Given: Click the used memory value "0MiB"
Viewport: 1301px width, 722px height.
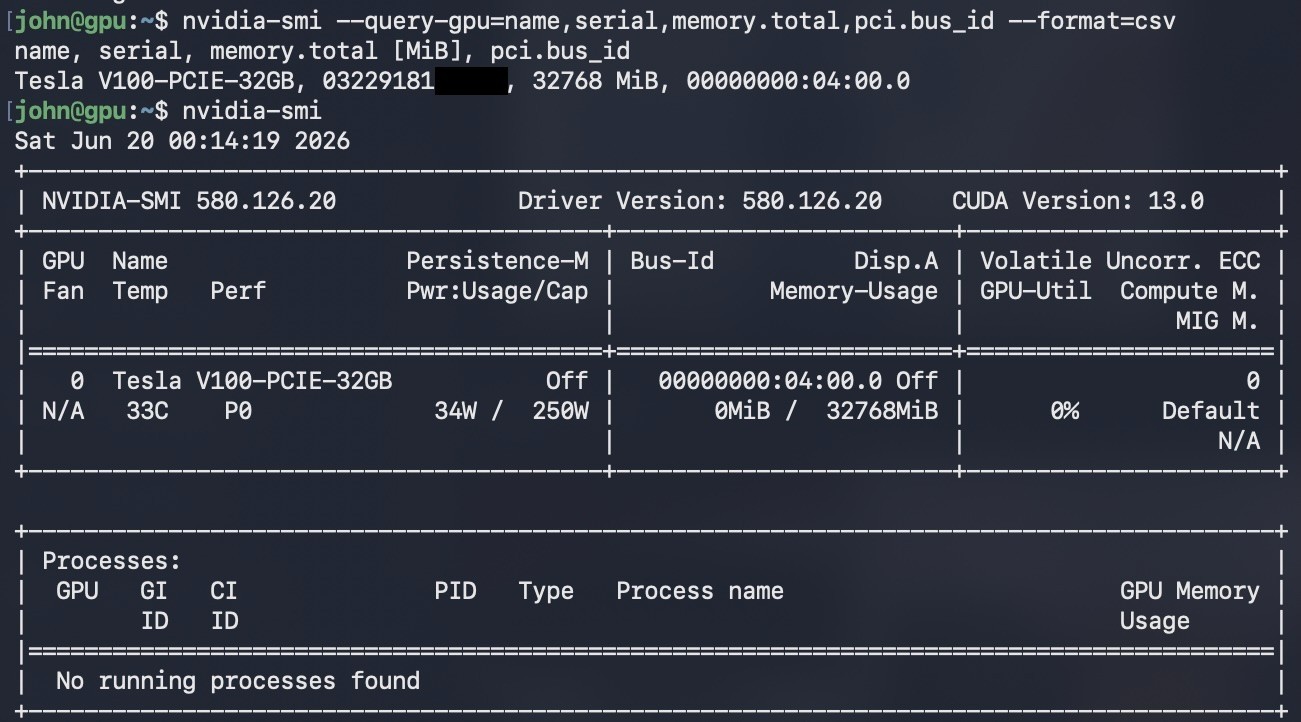Looking at the screenshot, I should pos(742,410).
